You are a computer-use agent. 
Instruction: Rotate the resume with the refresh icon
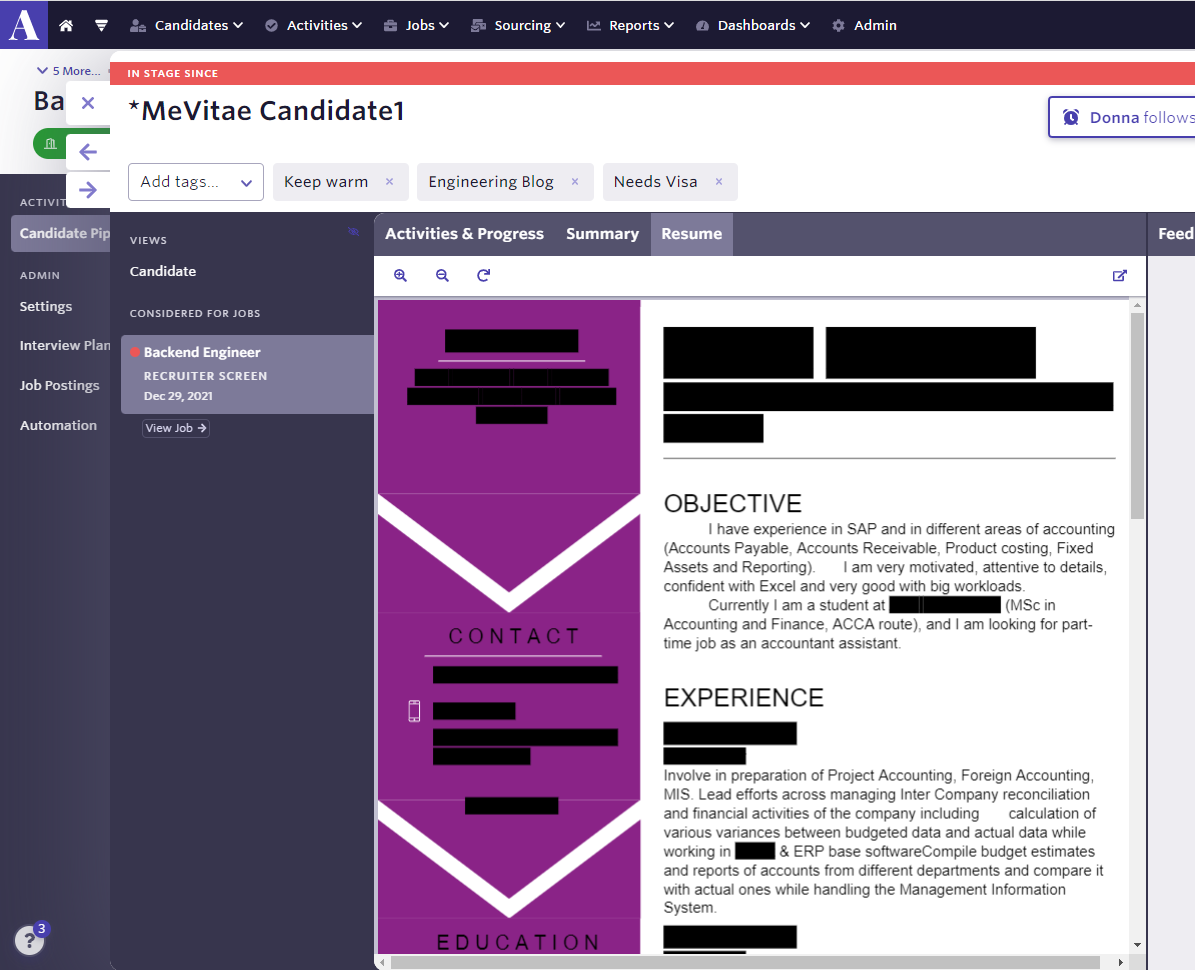(x=484, y=276)
